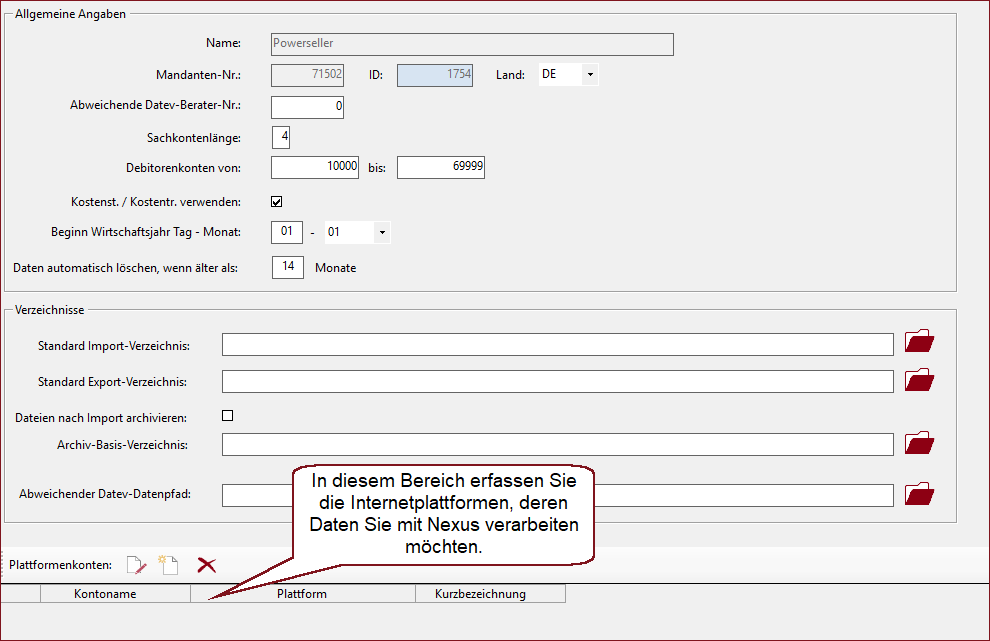
Task: Browse folder for Archiv-Basis-Verzeichnis
Action: pos(918,442)
